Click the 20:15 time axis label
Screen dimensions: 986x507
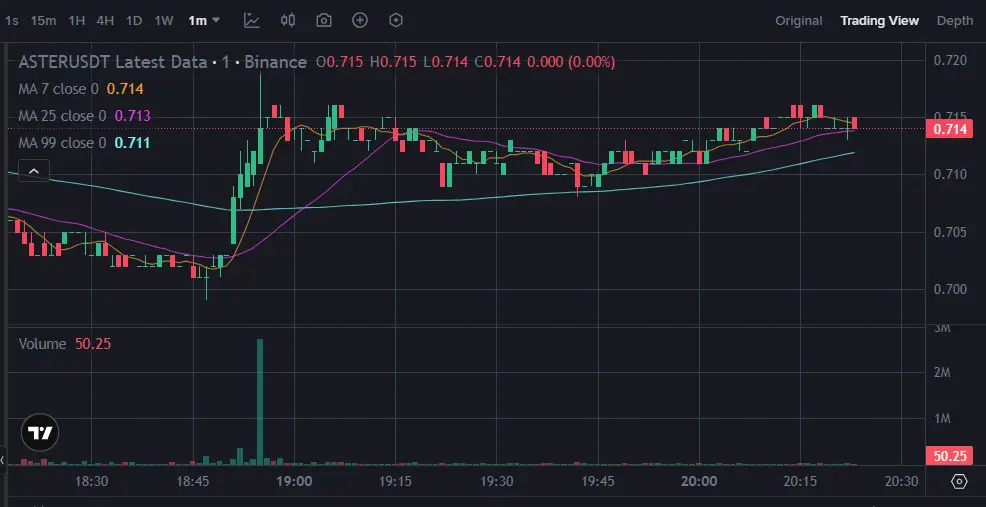click(800, 481)
